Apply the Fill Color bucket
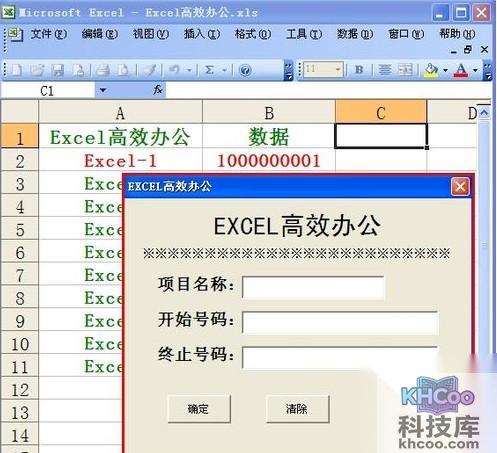 [431, 70]
